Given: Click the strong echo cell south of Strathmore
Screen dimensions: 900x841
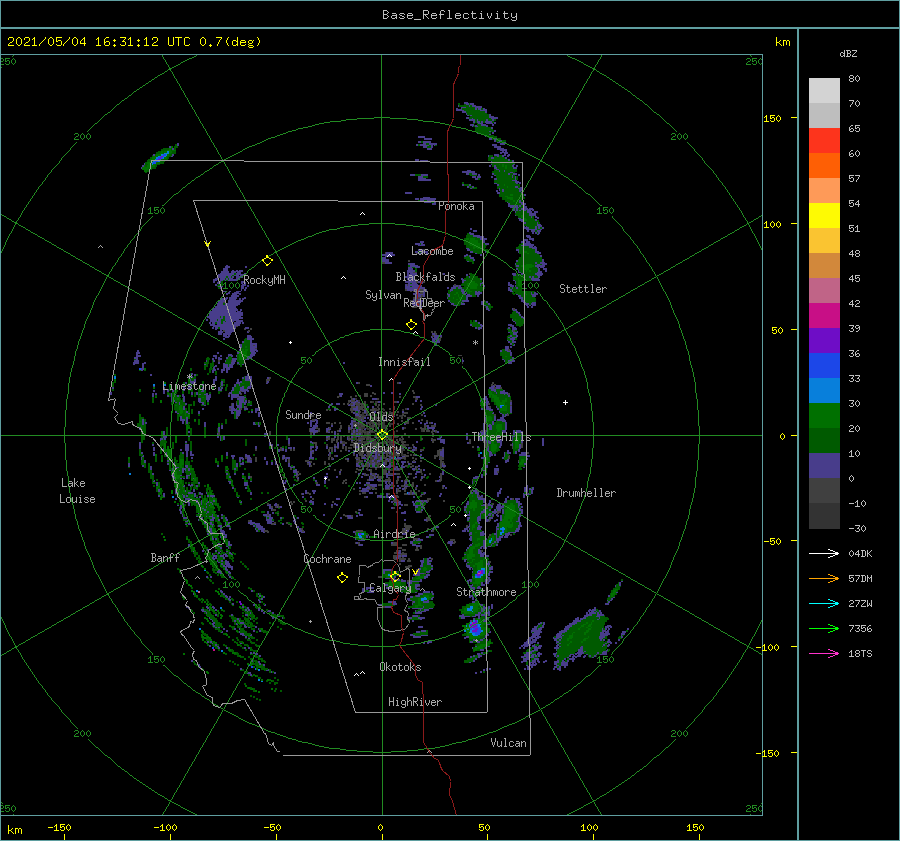Looking at the screenshot, I should [x=475, y=629].
